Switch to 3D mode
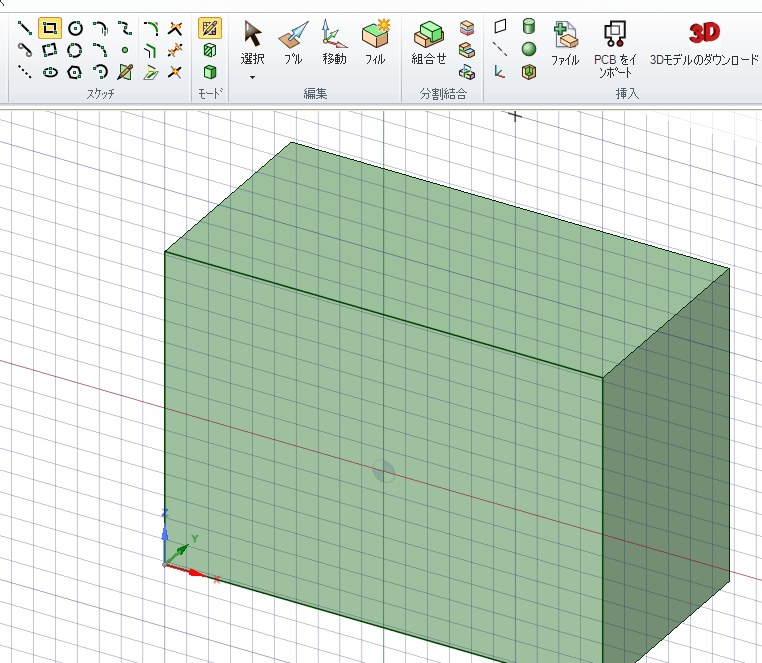The image size is (762, 663). coord(210,72)
